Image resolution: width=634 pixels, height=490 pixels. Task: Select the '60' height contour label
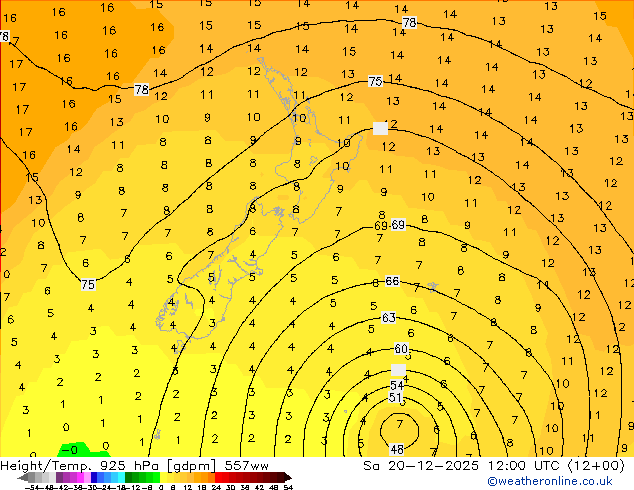tap(401, 348)
